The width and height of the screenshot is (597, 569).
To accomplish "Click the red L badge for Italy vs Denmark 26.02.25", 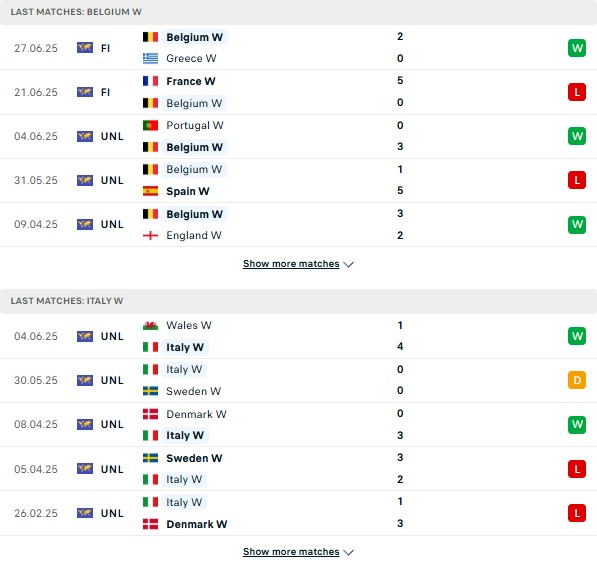I will pos(577,513).
